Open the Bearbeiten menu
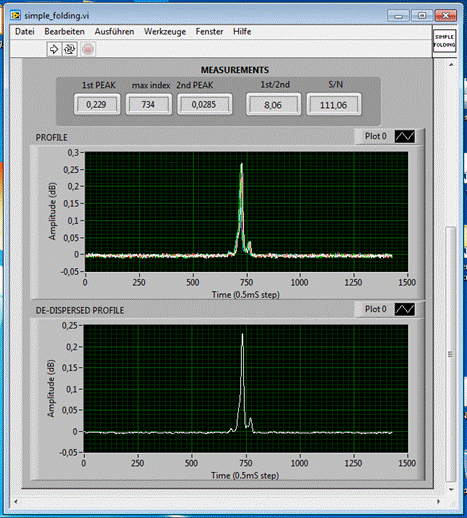The height and width of the screenshot is (518, 467). [x=64, y=32]
